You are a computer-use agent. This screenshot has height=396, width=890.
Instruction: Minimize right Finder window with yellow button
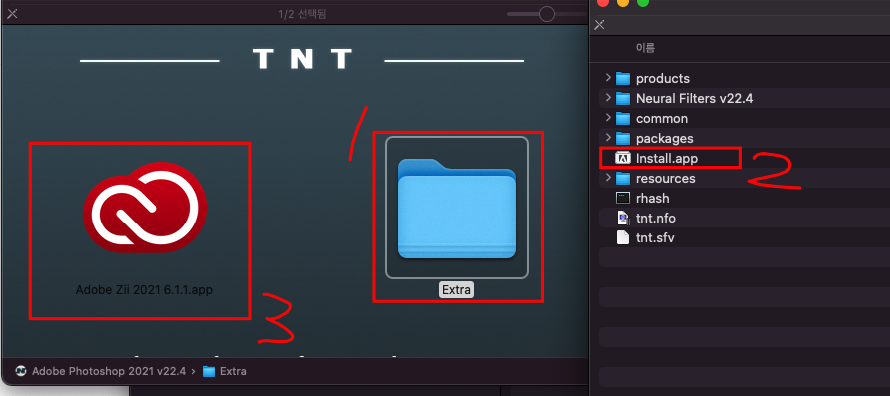click(623, 2)
